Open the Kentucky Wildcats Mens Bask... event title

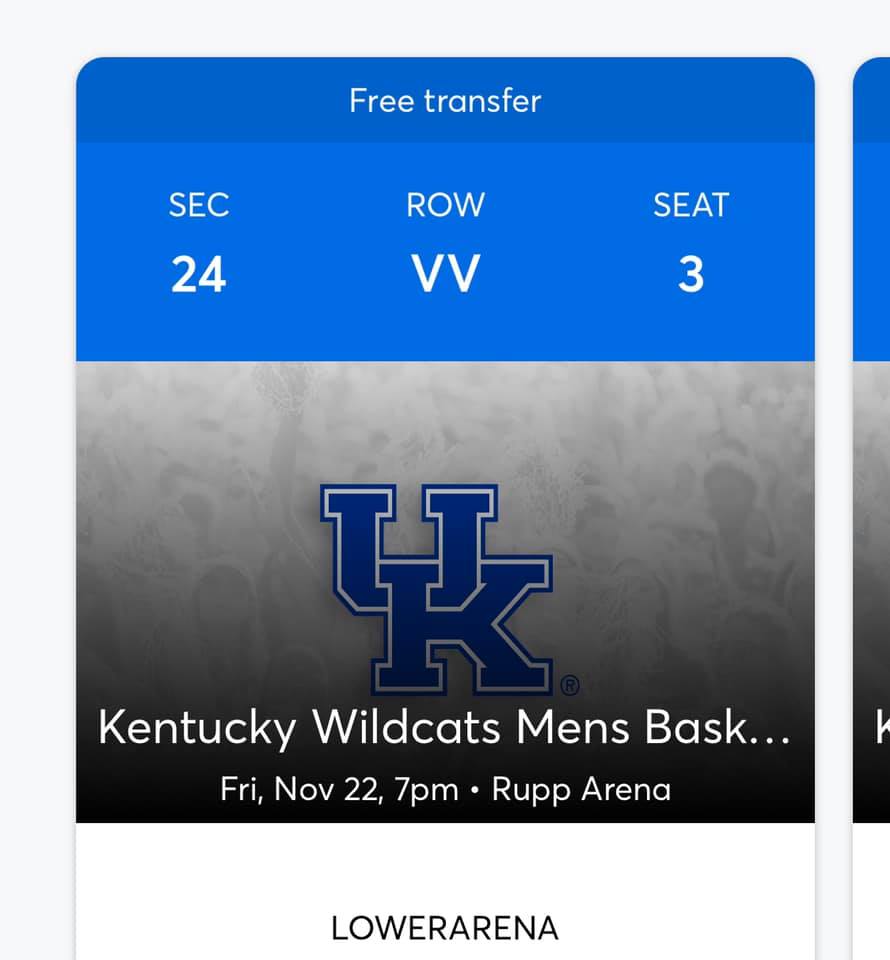click(445, 729)
